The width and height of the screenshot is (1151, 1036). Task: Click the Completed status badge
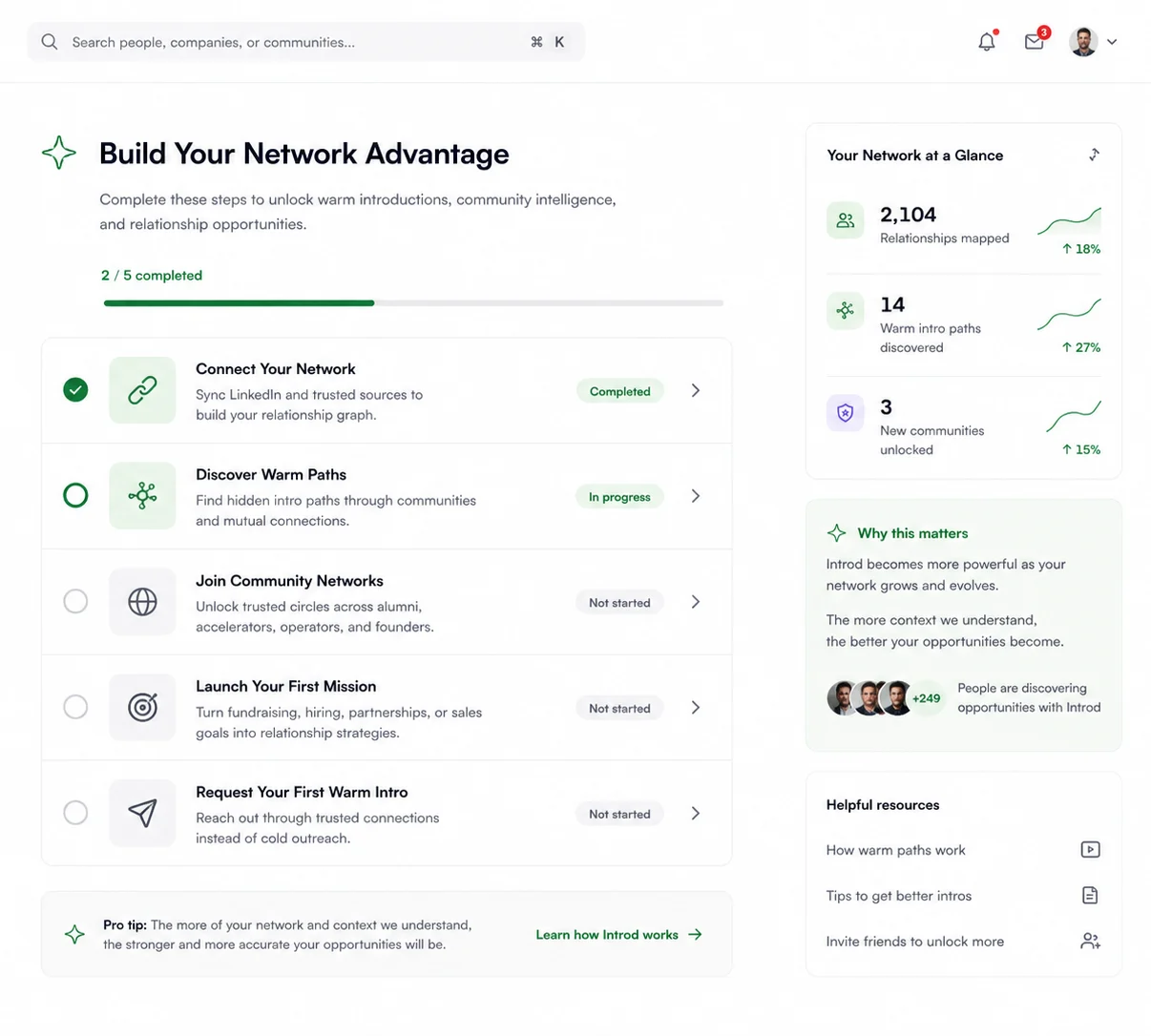click(x=620, y=391)
